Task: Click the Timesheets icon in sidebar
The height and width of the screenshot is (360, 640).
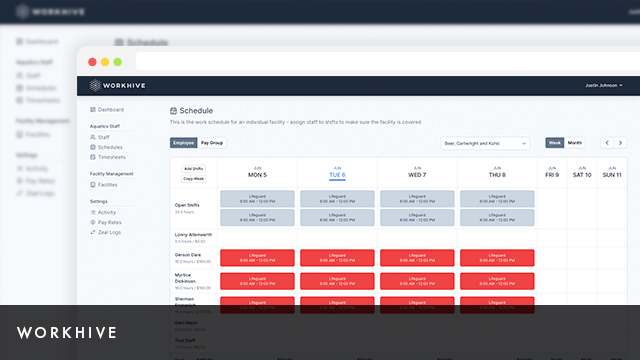Action: [93, 157]
